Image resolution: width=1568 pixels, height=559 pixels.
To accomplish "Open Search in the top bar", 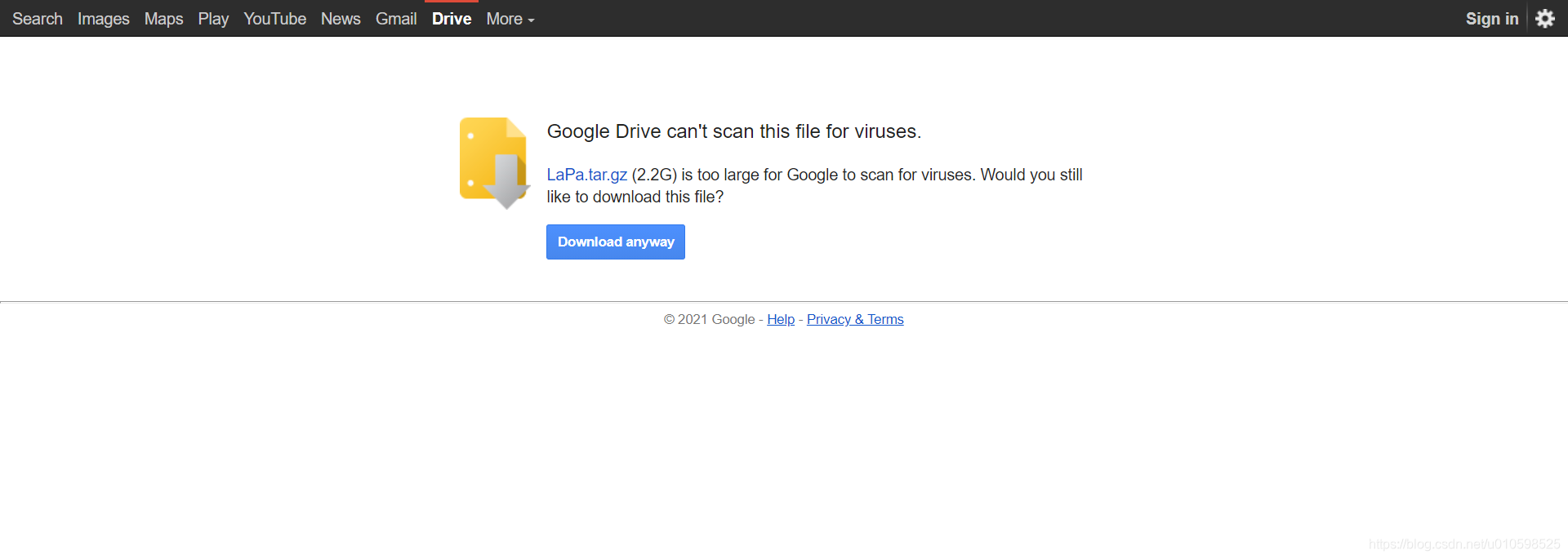I will point(38,19).
